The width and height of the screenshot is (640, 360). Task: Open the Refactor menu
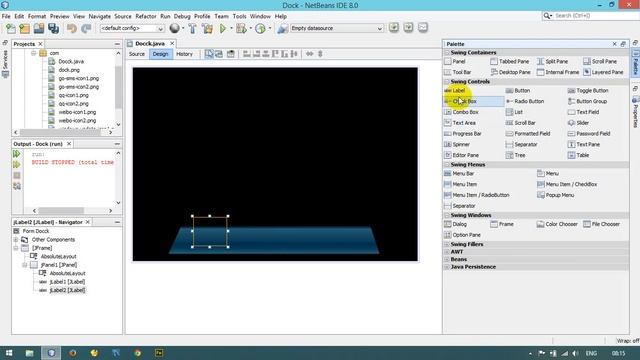[x=146, y=16]
